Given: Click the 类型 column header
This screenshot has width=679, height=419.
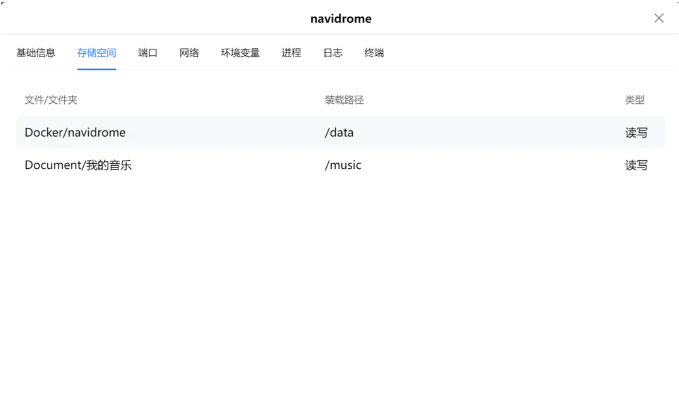Looking at the screenshot, I should point(635,100).
